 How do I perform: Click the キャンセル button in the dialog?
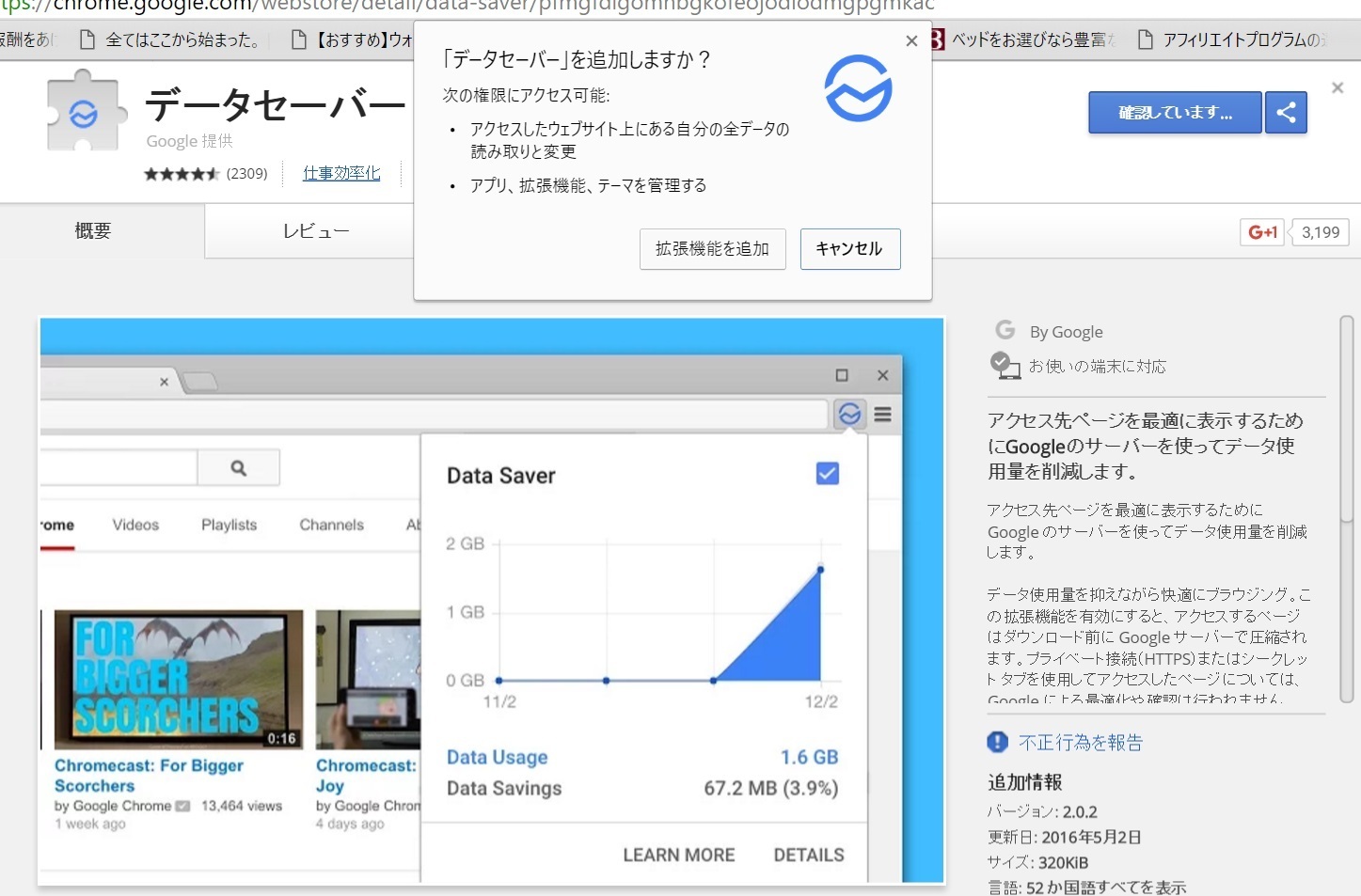point(850,249)
